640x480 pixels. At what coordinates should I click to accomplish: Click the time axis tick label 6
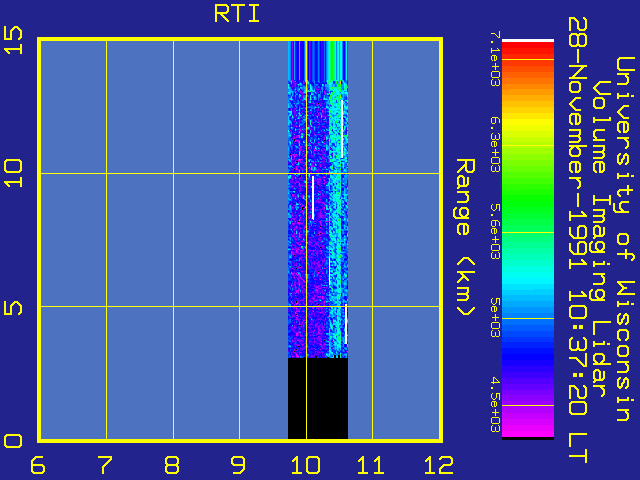pos(38,464)
